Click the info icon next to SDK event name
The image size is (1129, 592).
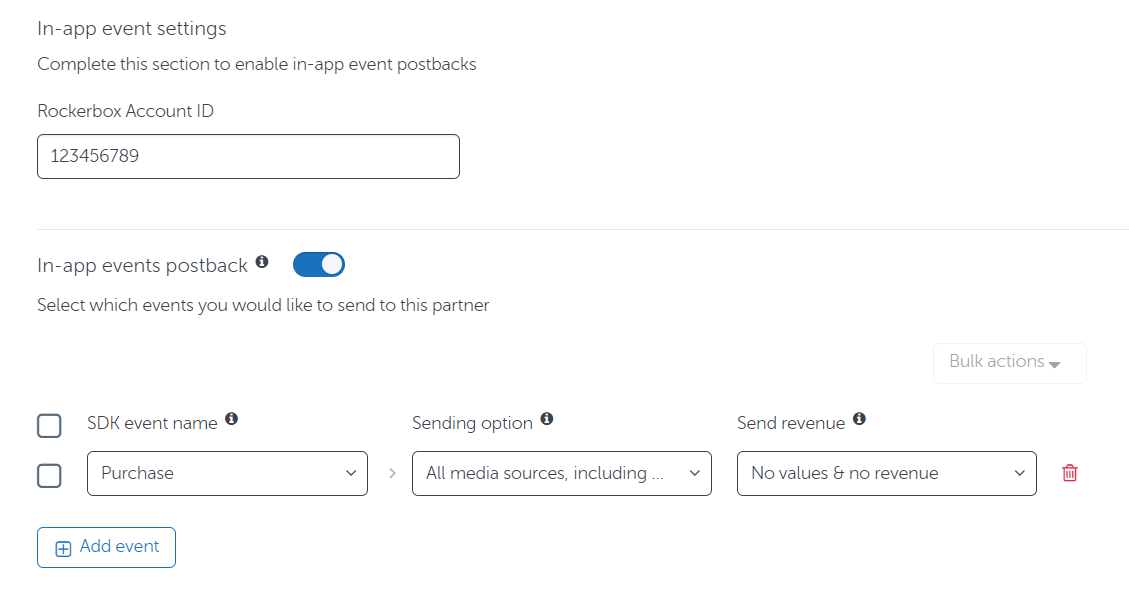pos(231,418)
